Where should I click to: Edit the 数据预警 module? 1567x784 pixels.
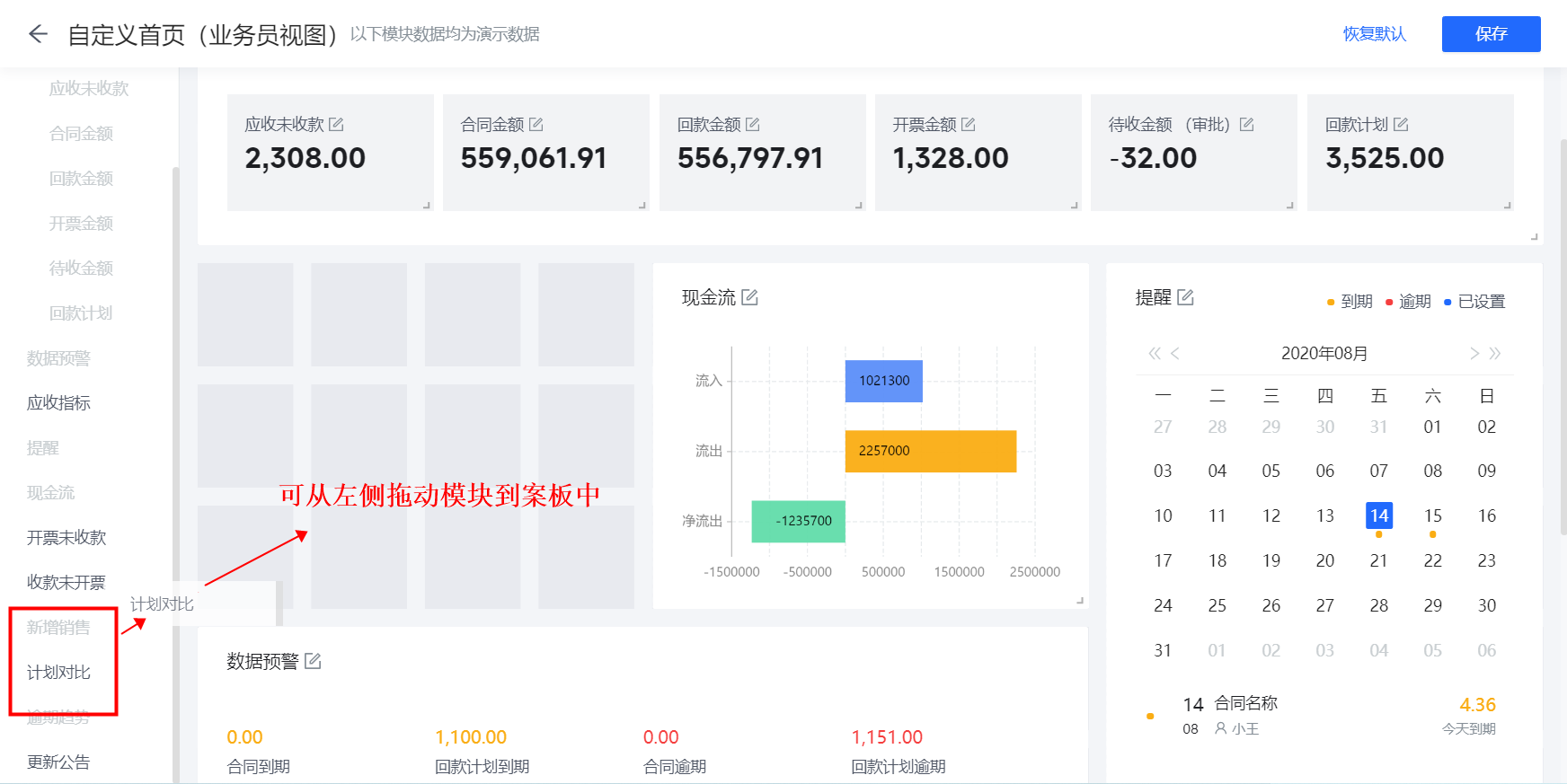click(313, 661)
